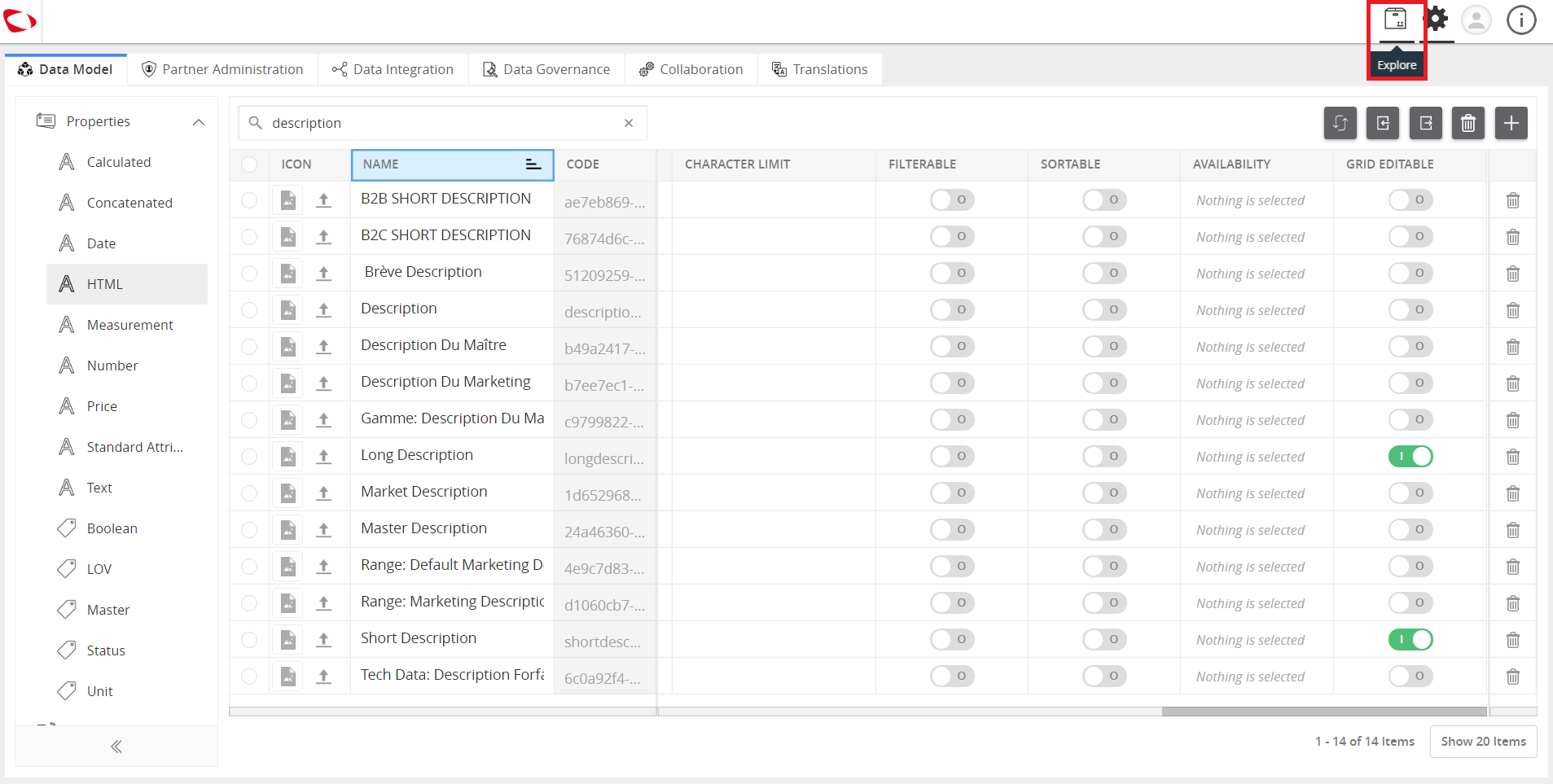Delete the B2B SHORT DESCRIPTION row

pyautogui.click(x=1513, y=200)
